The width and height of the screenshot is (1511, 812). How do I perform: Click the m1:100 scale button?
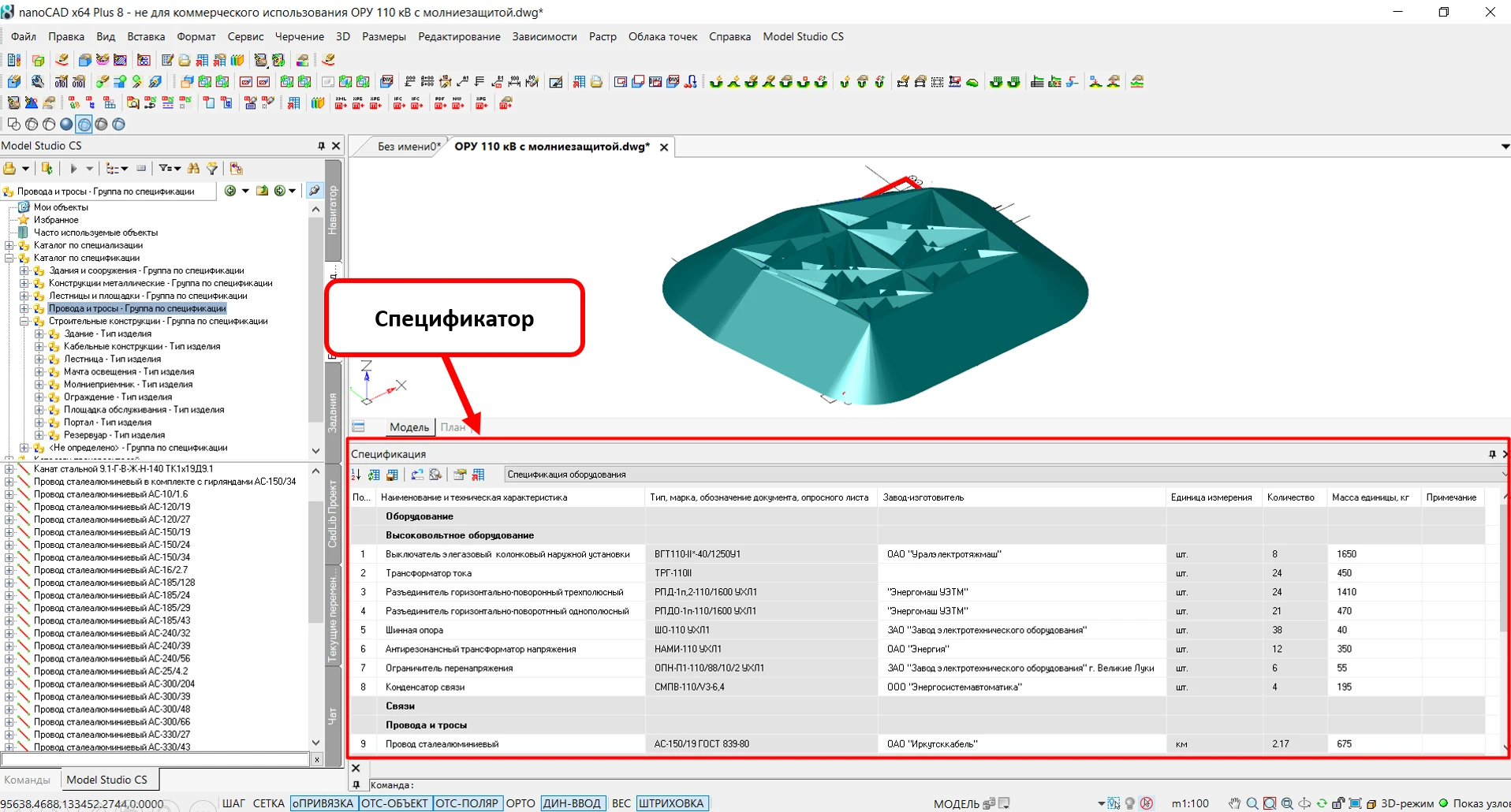1189,803
